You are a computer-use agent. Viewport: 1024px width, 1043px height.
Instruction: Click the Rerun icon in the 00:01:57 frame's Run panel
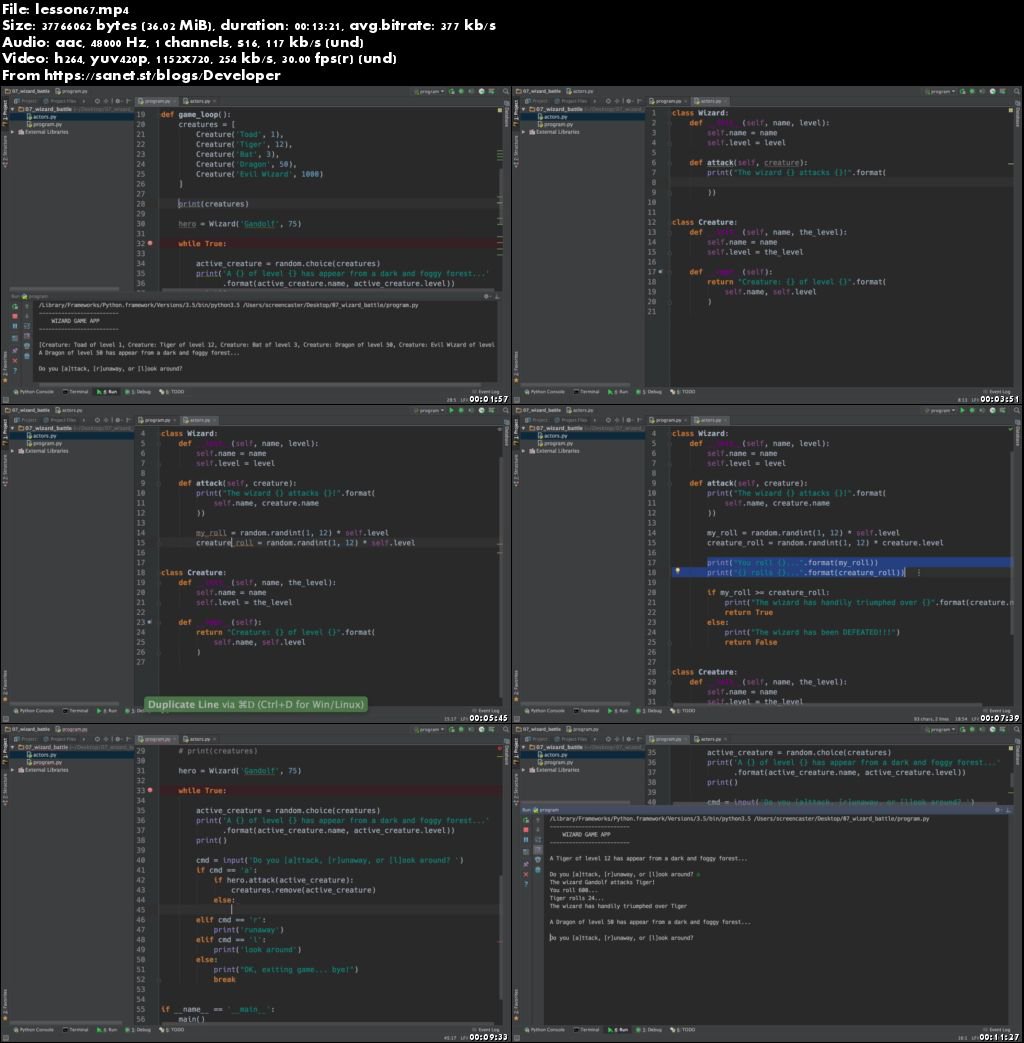click(15, 307)
